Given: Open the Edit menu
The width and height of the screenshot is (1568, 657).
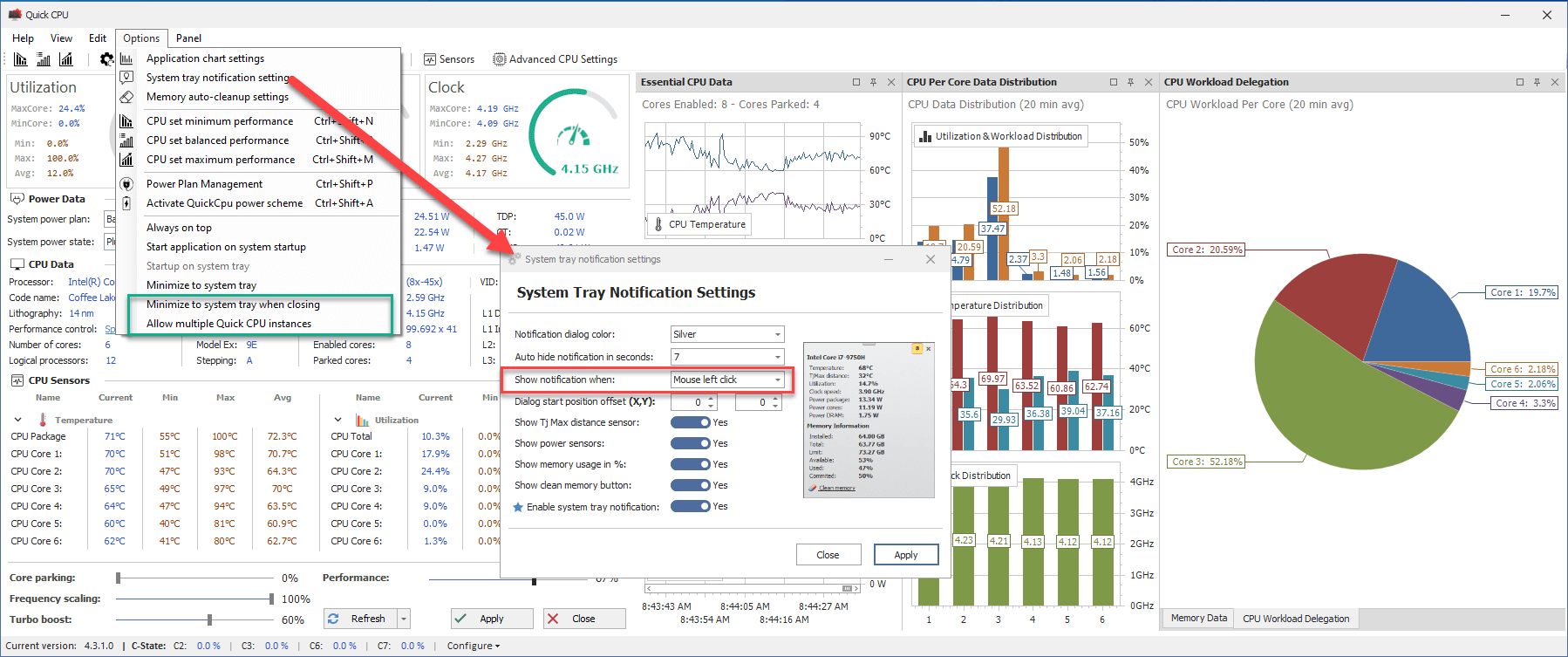Looking at the screenshot, I should tap(98, 38).
